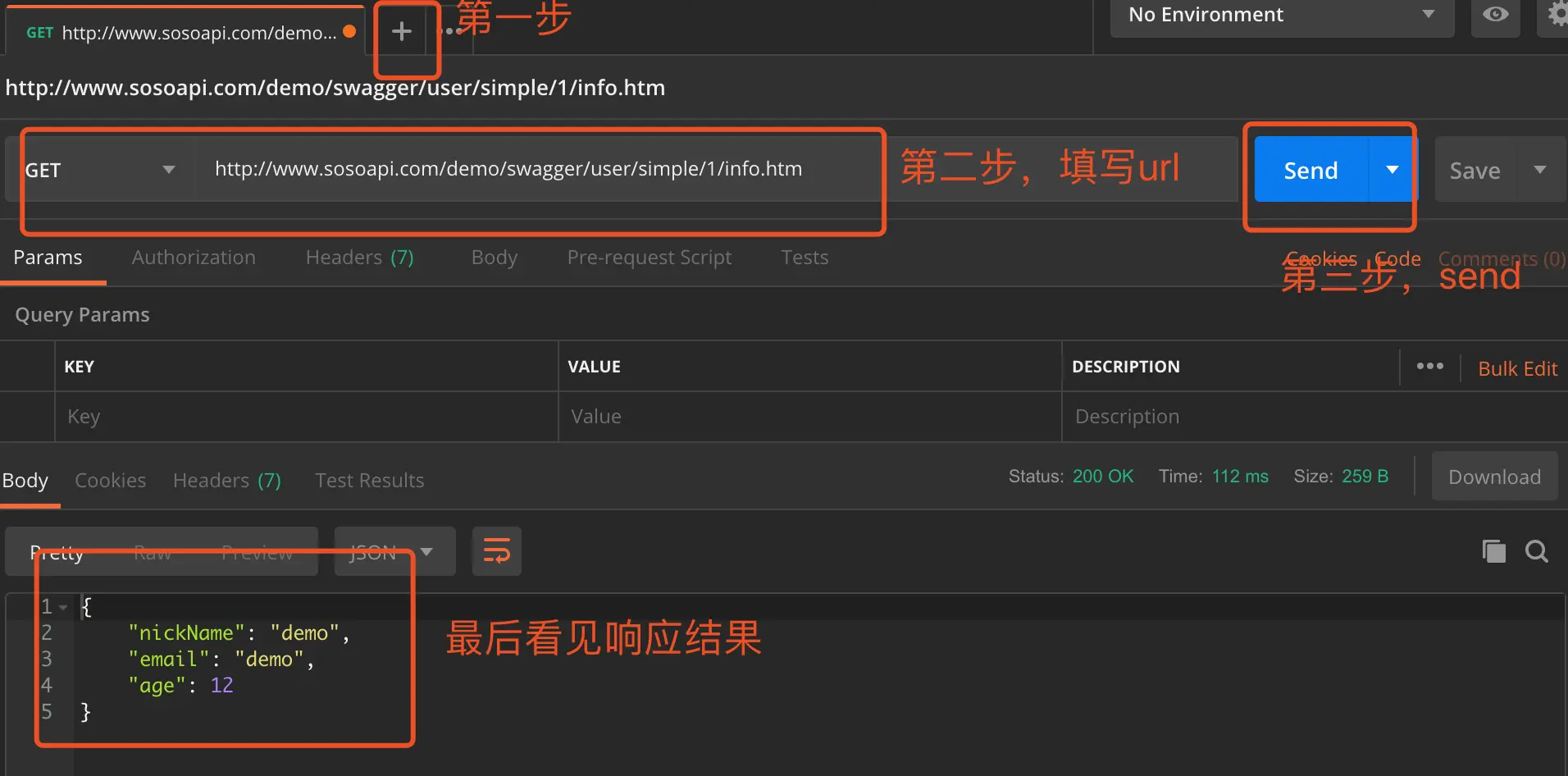Viewport: 1568px width, 776px height.
Task: Switch response view to Preview
Action: (x=257, y=552)
